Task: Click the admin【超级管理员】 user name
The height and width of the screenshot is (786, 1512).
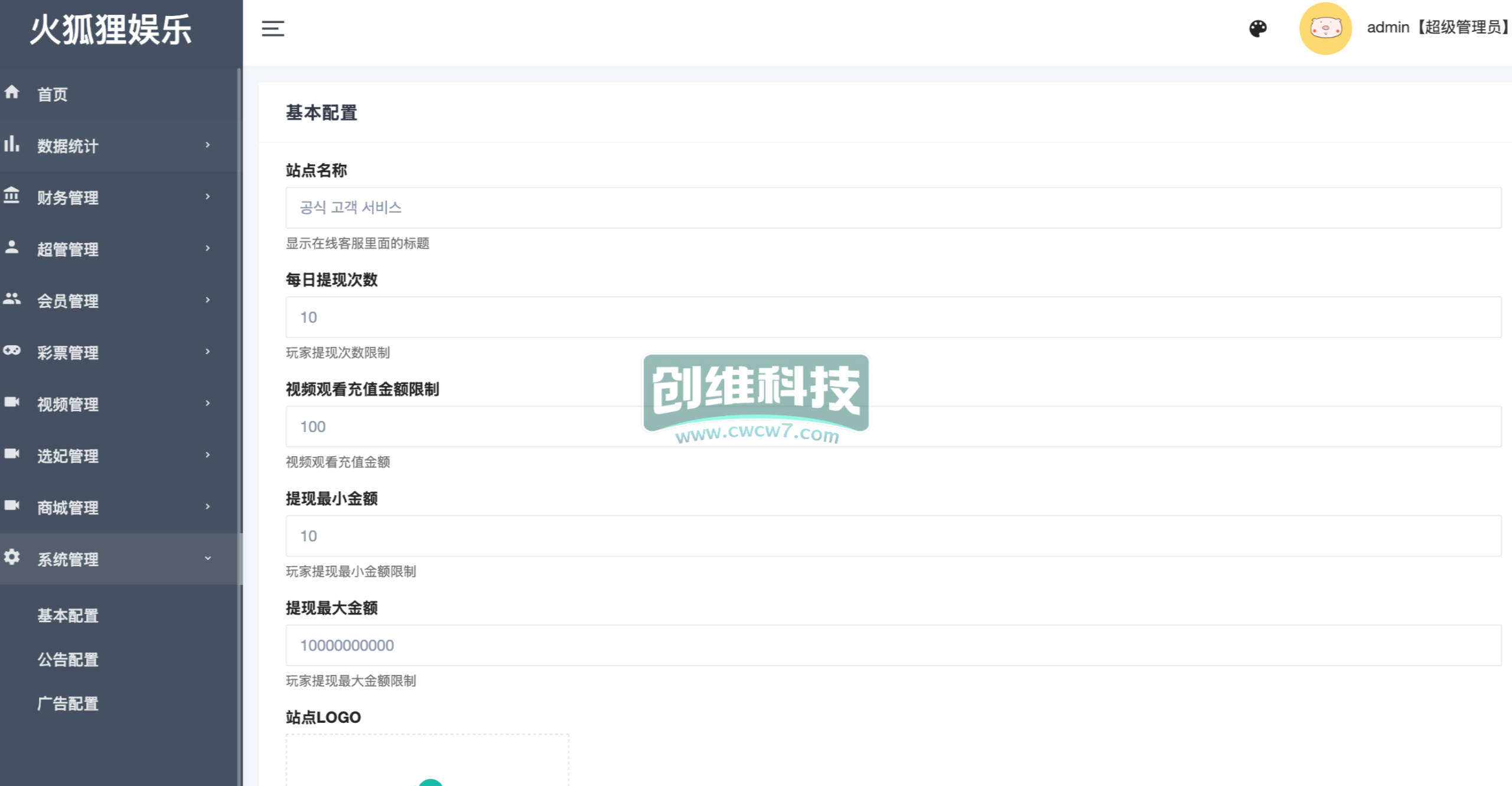Action: coord(1439,27)
